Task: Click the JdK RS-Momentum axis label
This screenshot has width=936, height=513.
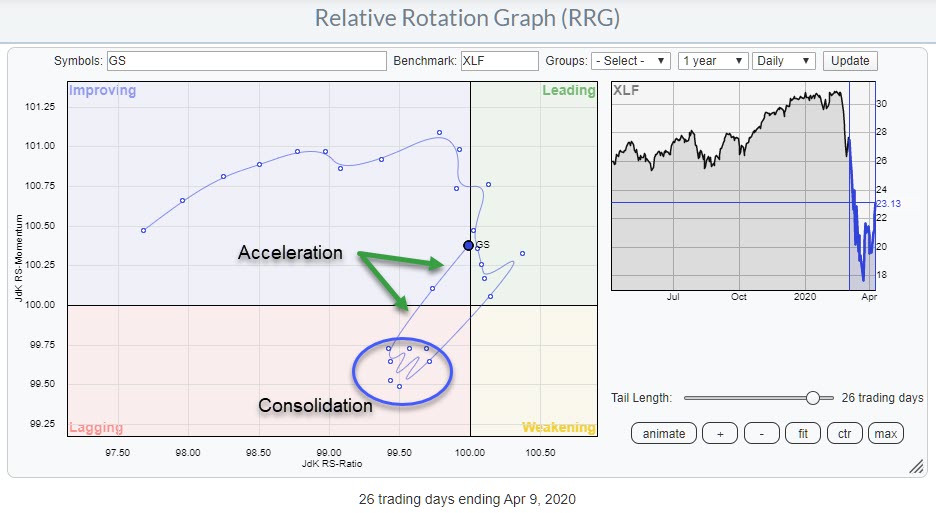Action: pos(19,258)
